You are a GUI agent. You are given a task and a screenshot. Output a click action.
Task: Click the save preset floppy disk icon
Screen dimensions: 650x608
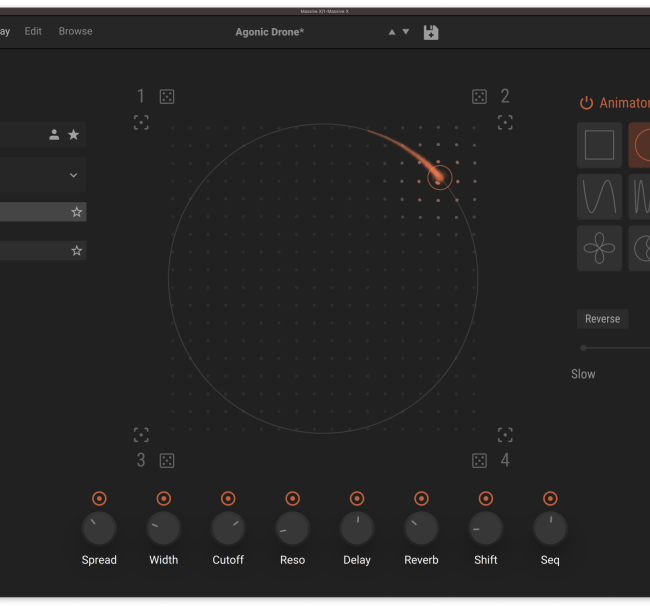coord(430,32)
